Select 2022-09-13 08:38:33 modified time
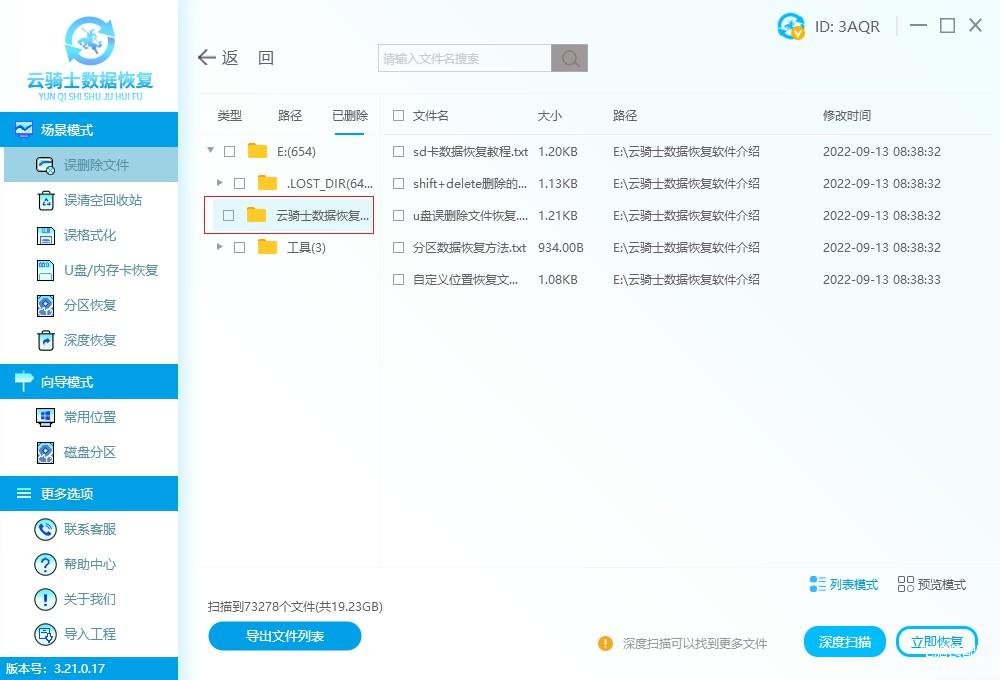1000x680 pixels. pyautogui.click(x=881, y=279)
